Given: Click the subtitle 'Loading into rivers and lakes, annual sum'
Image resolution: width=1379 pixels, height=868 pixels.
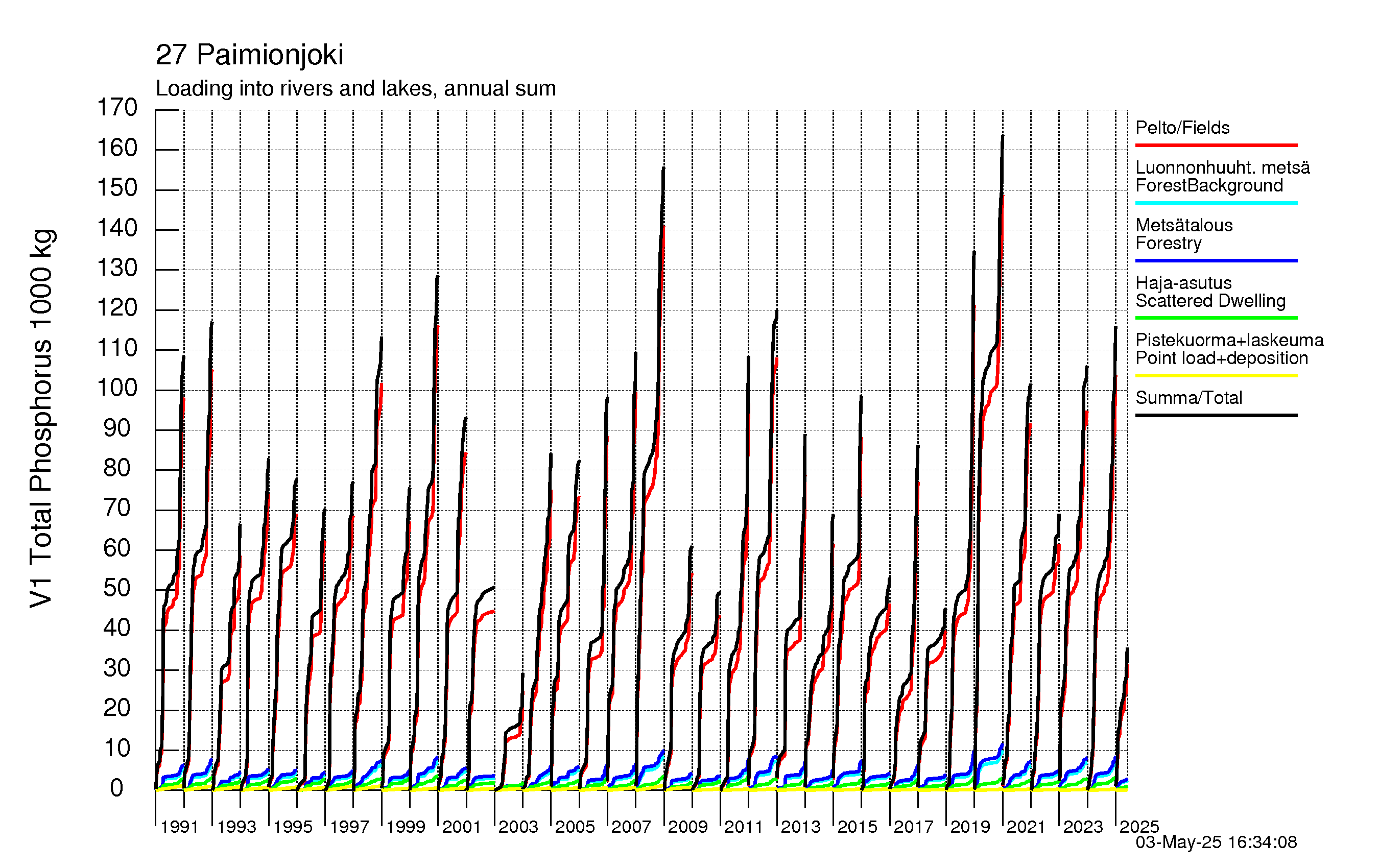Looking at the screenshot, I should point(355,89).
